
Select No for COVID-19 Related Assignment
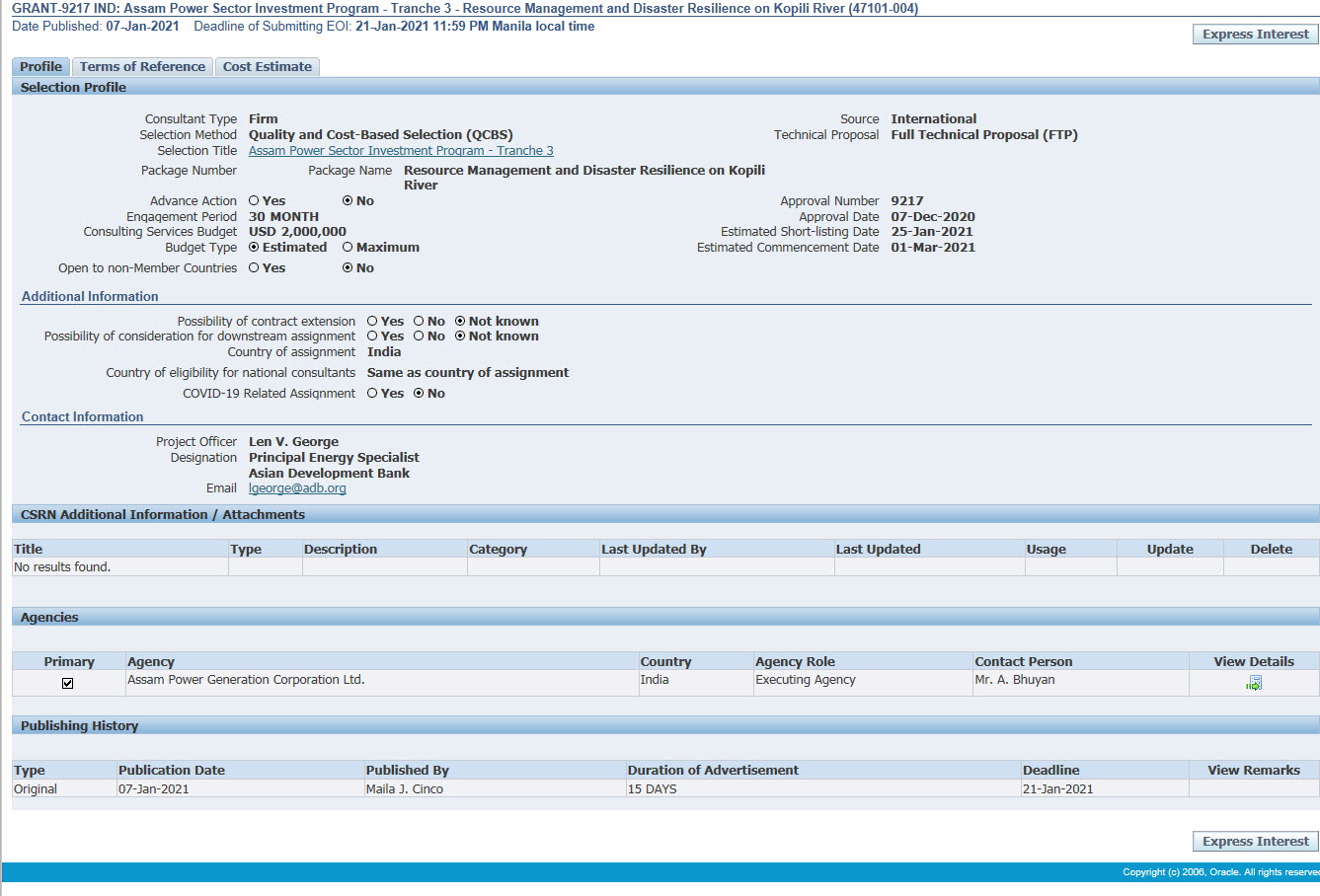(419, 393)
